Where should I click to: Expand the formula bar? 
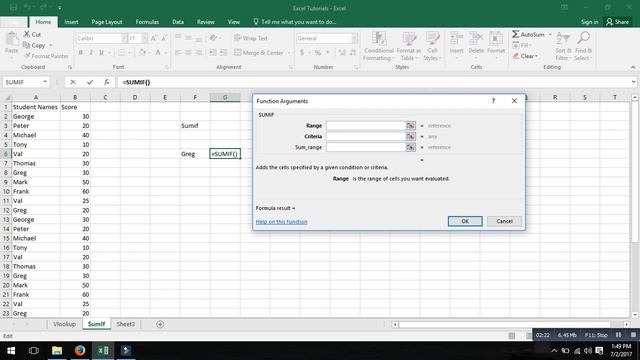[x=633, y=82]
